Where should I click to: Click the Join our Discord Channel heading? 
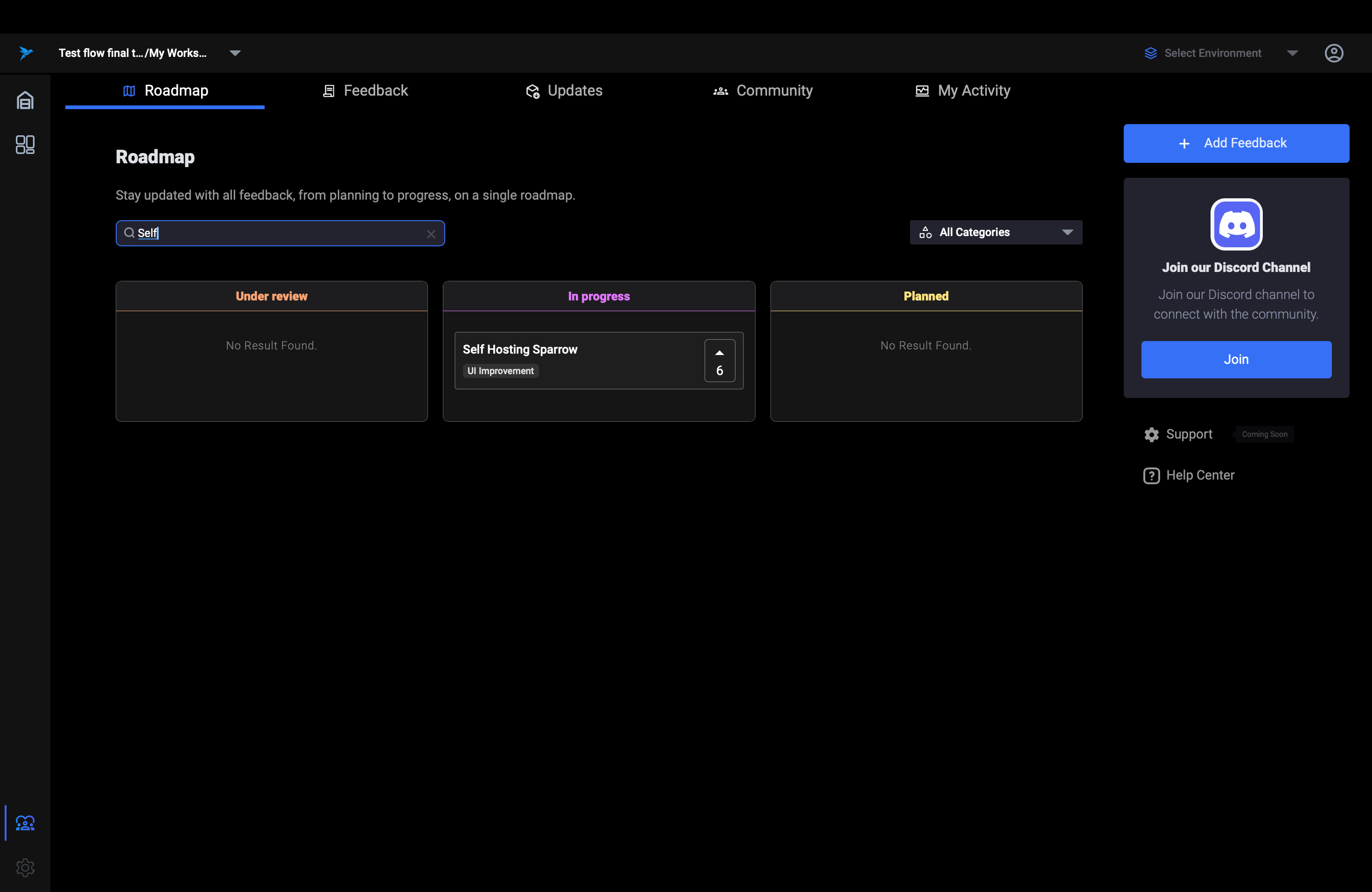pos(1236,267)
